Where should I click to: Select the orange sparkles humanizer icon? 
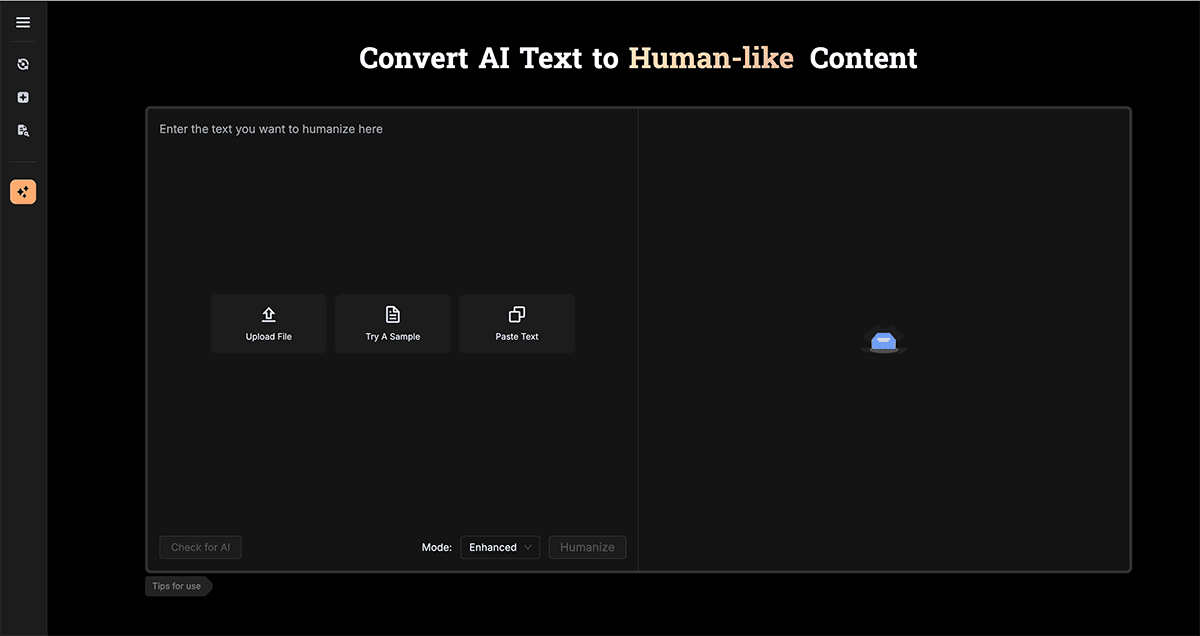(x=23, y=192)
